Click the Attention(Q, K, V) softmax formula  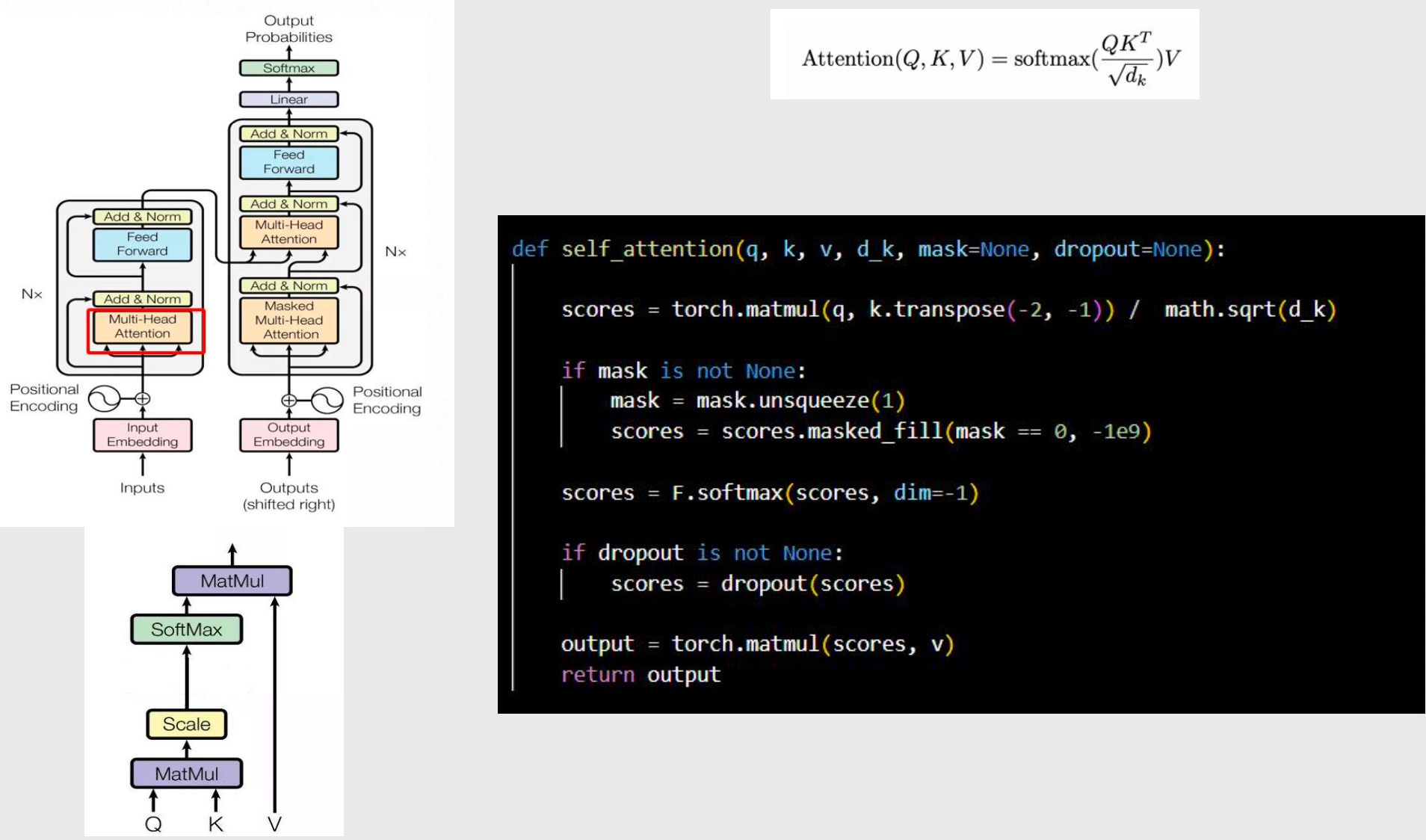click(991, 58)
